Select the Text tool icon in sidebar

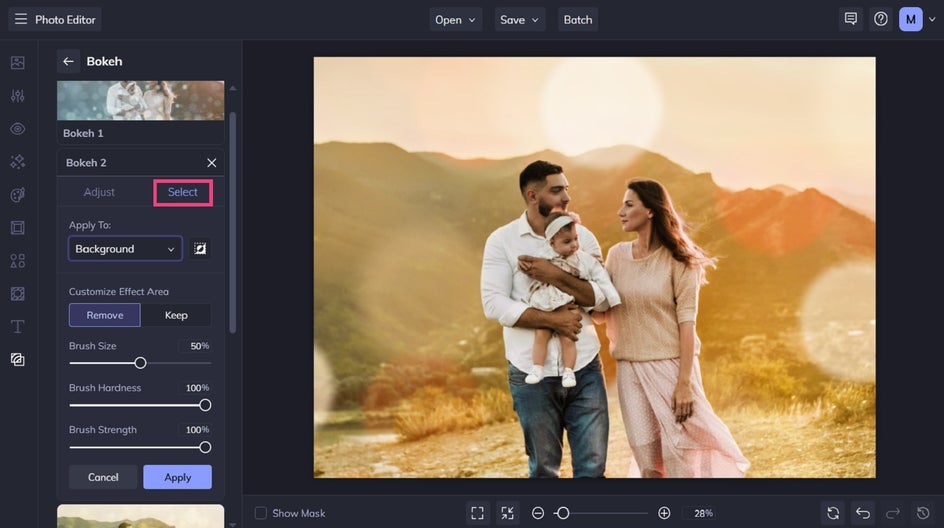(17, 326)
